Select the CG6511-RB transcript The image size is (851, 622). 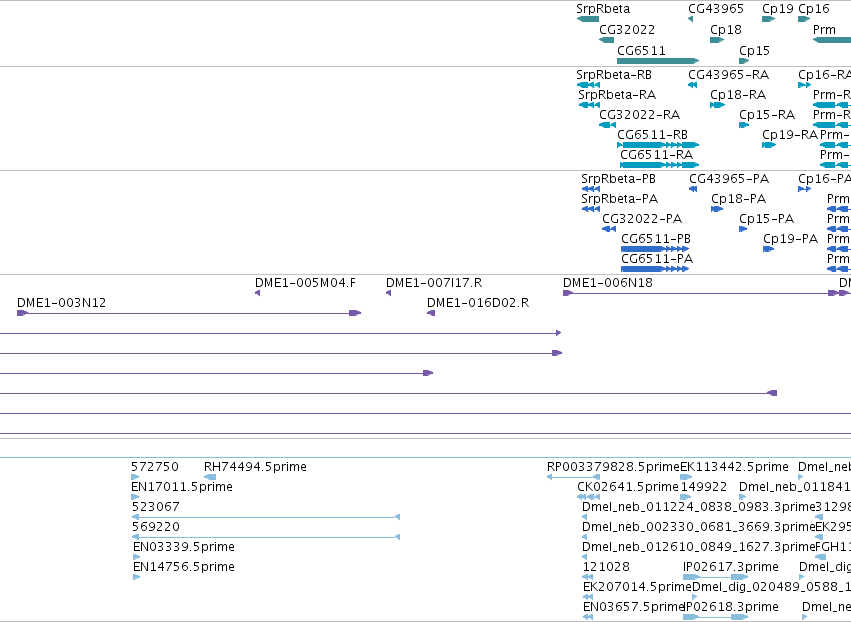[658, 145]
